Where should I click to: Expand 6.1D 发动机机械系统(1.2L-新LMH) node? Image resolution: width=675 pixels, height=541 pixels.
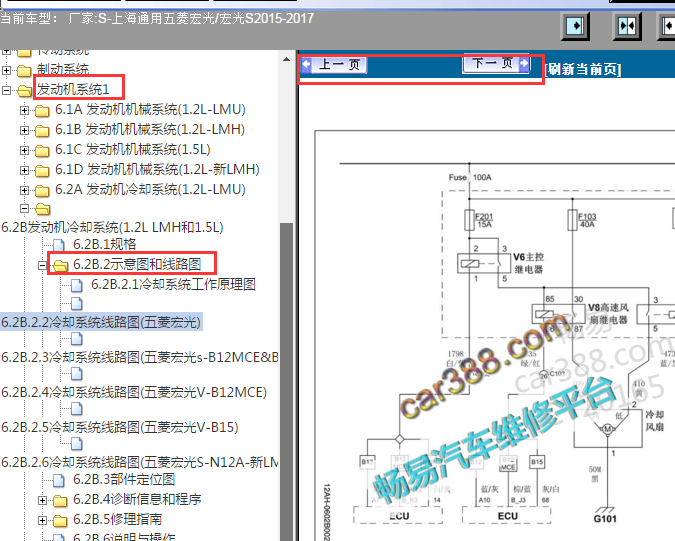25,170
